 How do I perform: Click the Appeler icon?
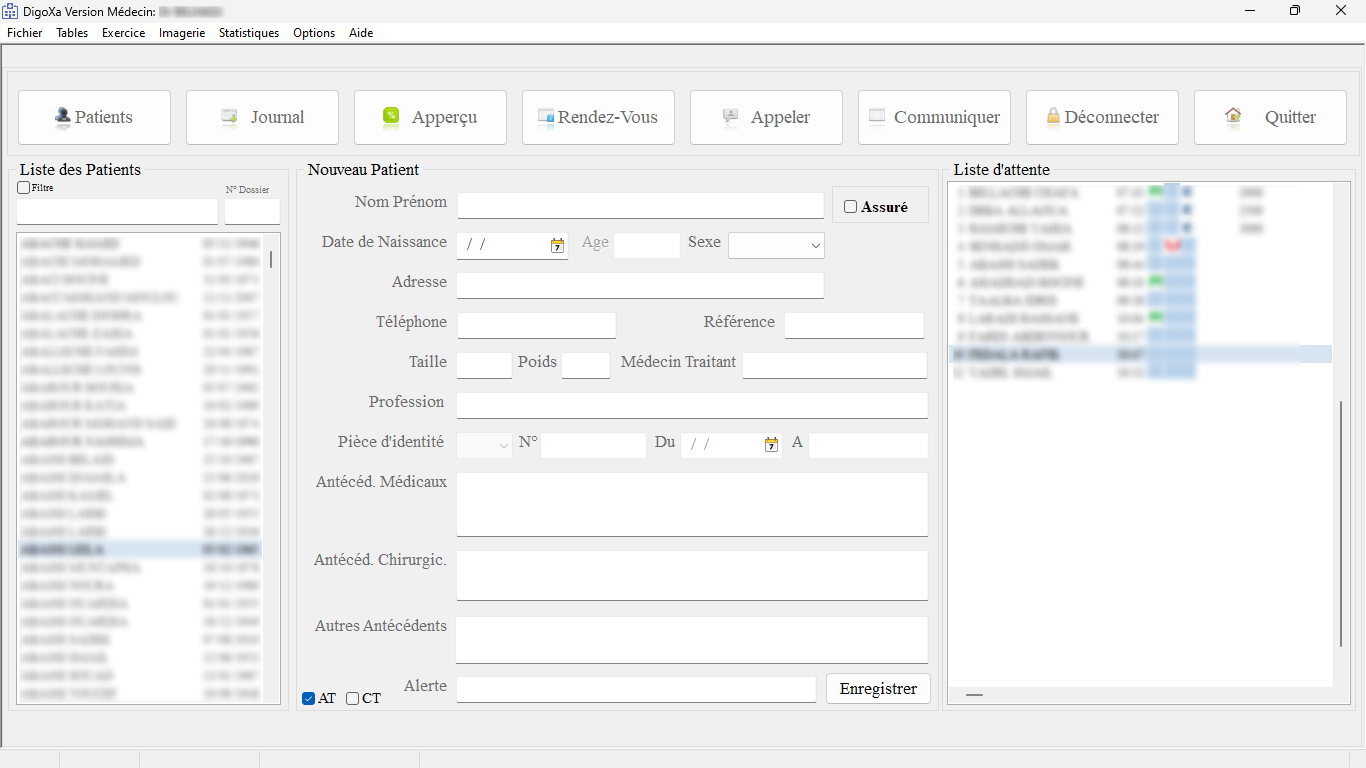730,117
